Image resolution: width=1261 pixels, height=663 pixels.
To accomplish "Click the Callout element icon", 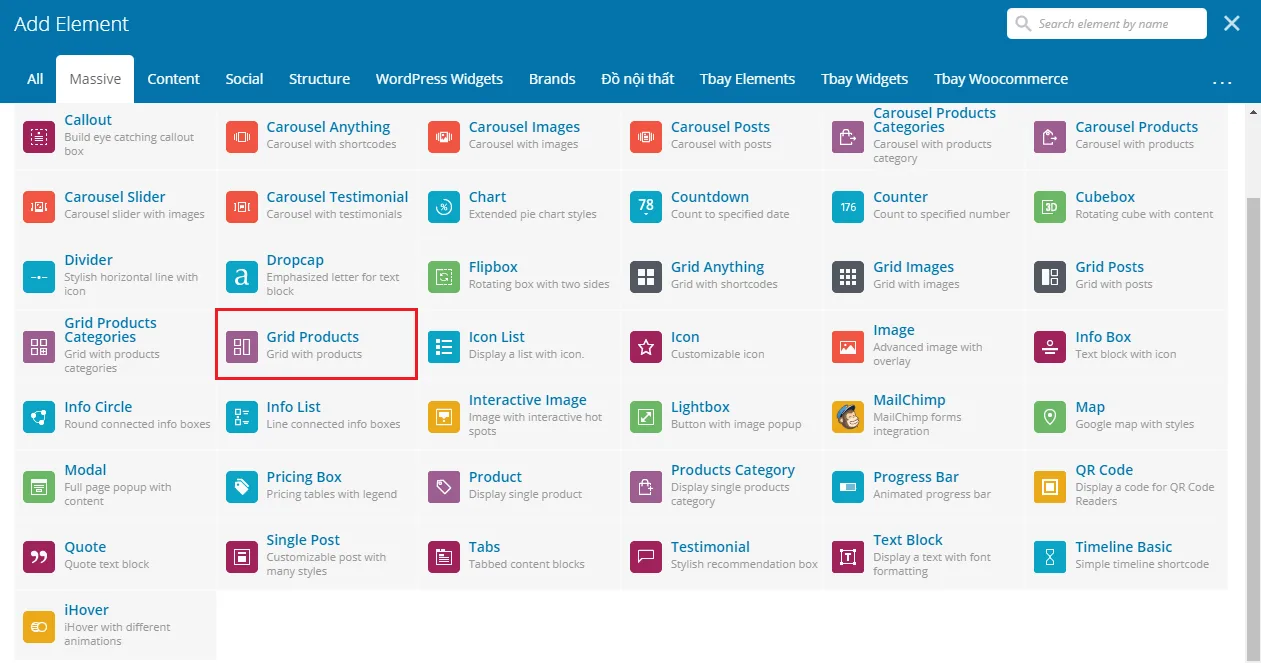I will click(39, 136).
